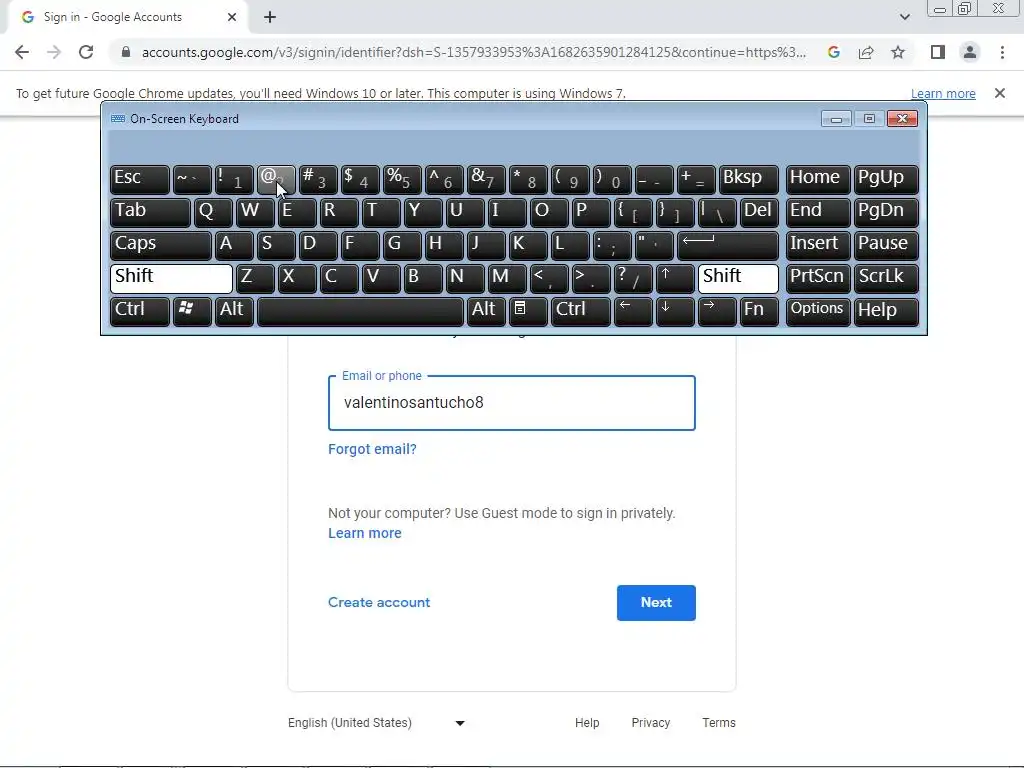This screenshot has height=768, width=1024.
Task: Click the On-Screen Keyboard title bar icon
Action: pos(118,119)
